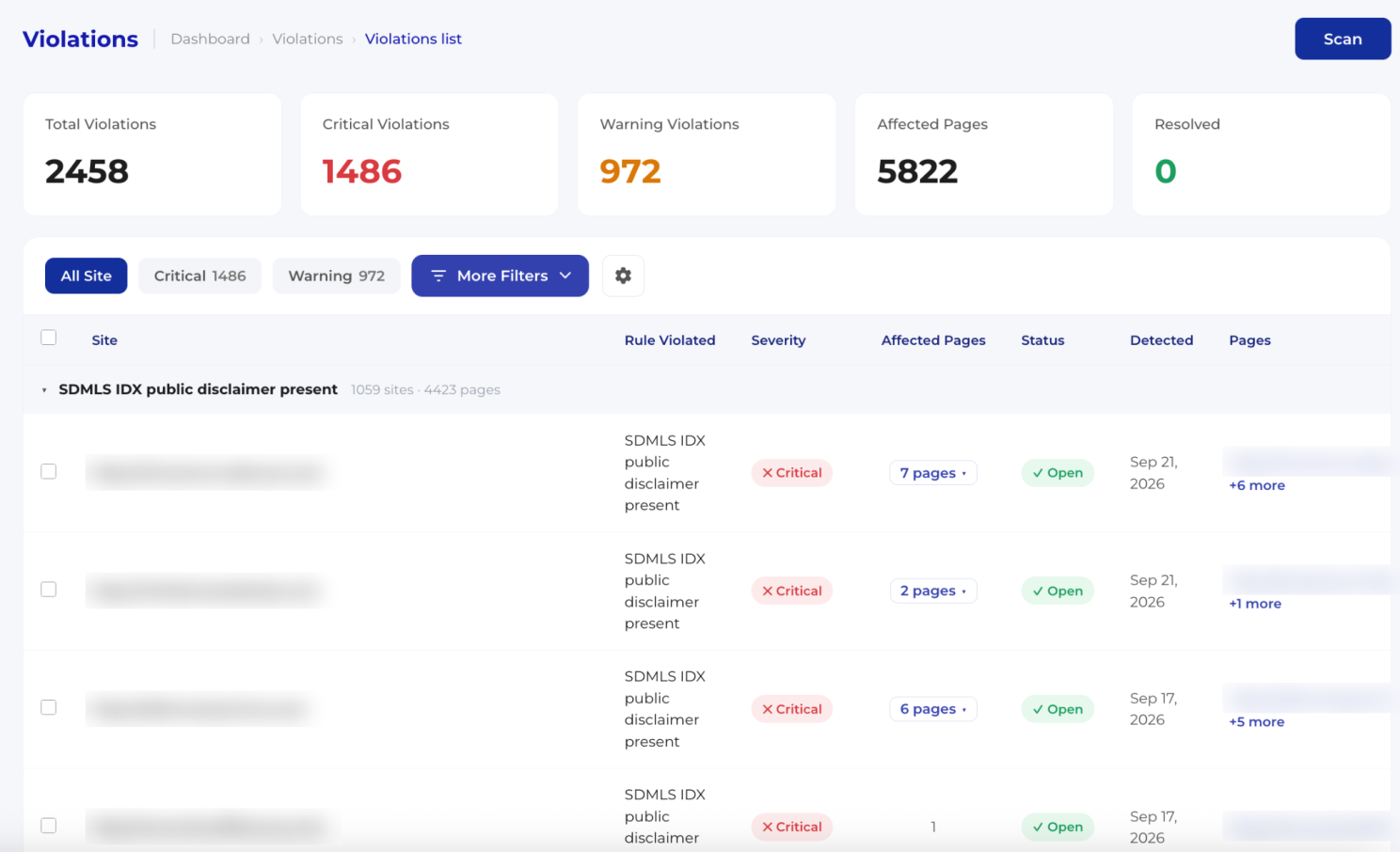The height and width of the screenshot is (852, 1400).
Task: Click the "1059 sites · 4423 pages" group summary
Action: tap(425, 390)
